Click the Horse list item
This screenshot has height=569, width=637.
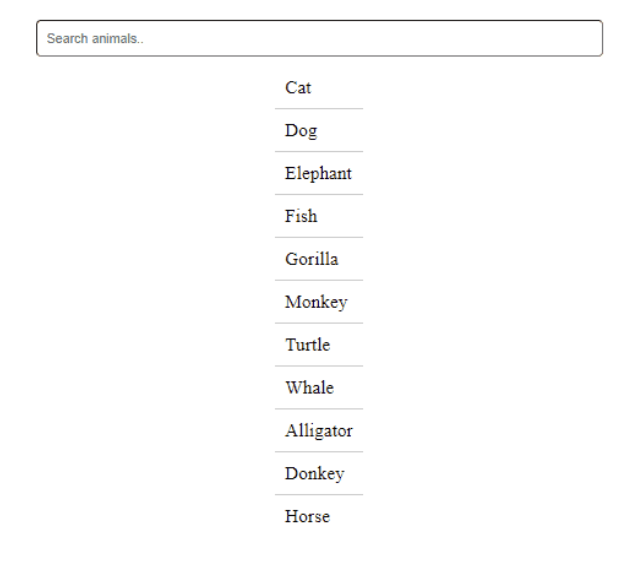pyautogui.click(x=307, y=517)
